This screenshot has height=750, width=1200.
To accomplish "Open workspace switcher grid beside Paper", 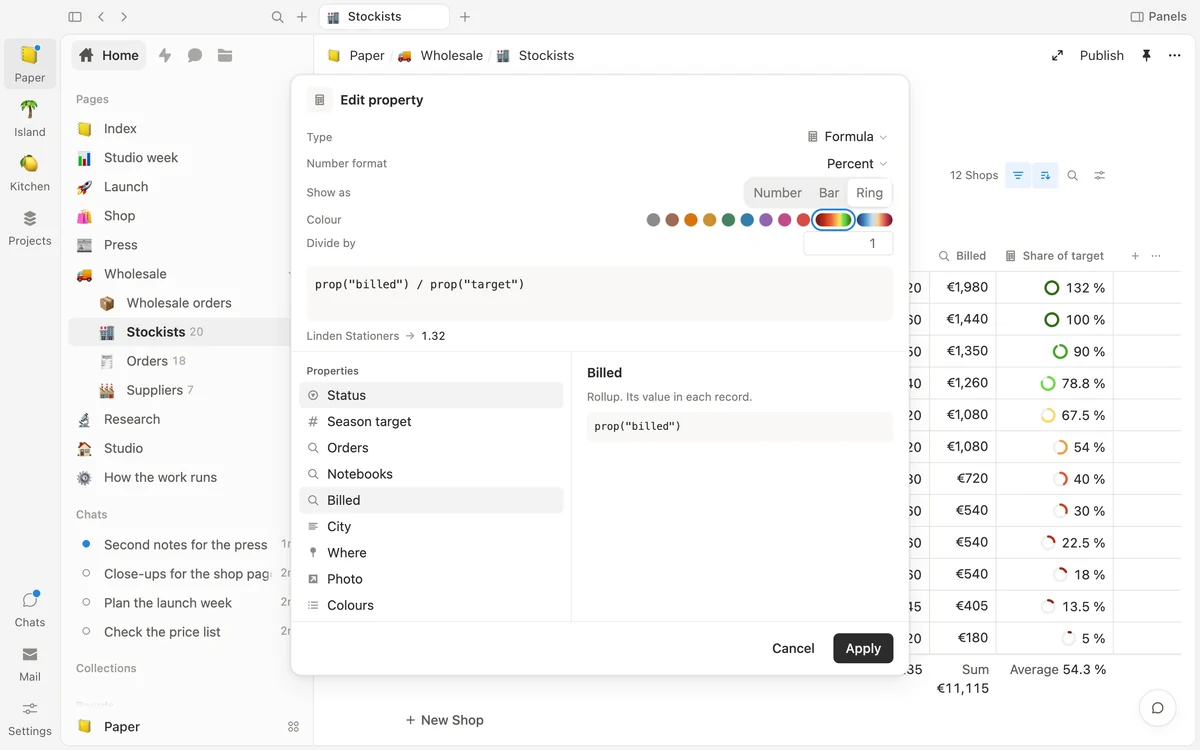I will (x=293, y=727).
